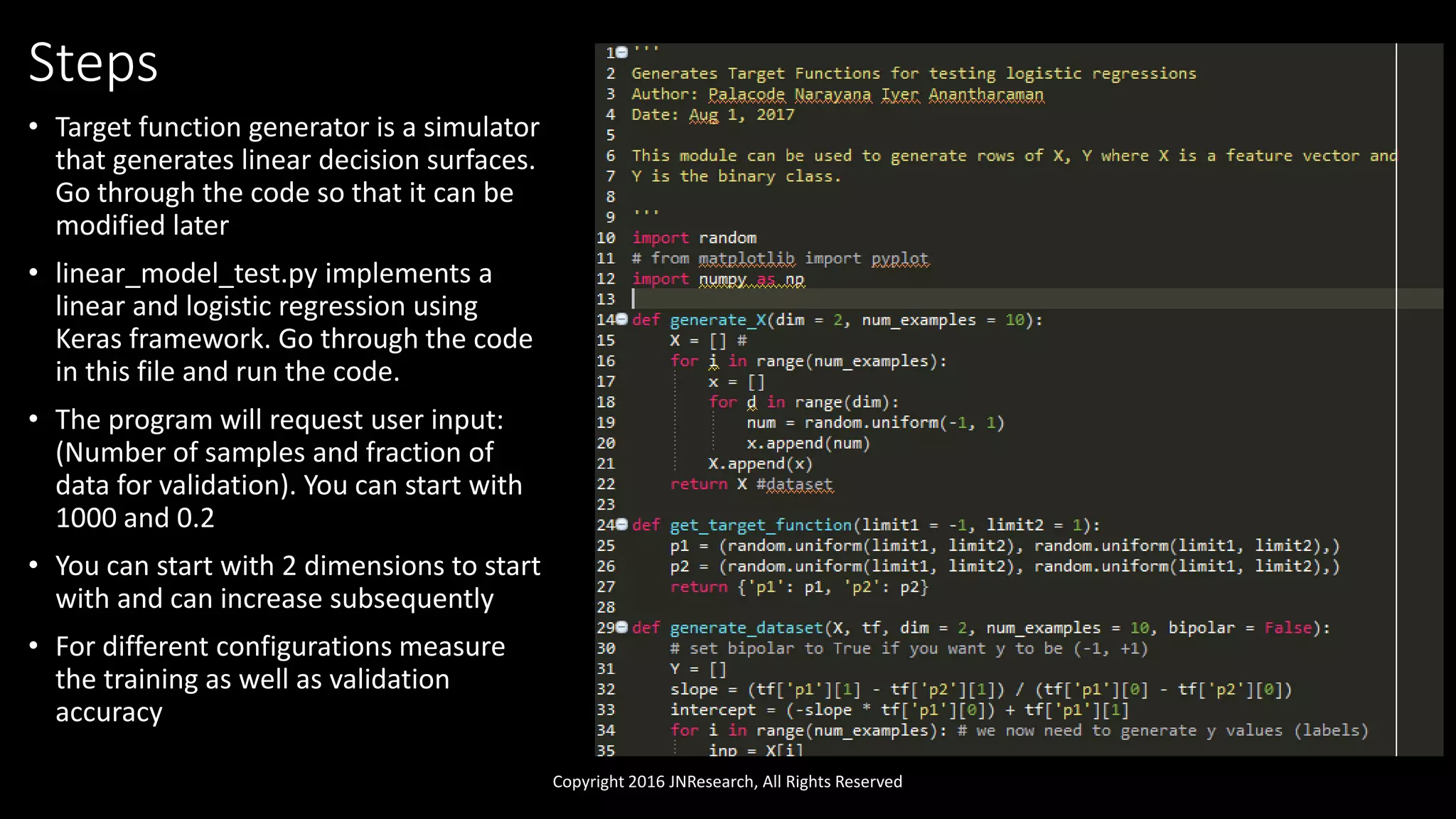1456x819 pixels.
Task: Click line number 10 in the gutter
Action: pos(606,237)
